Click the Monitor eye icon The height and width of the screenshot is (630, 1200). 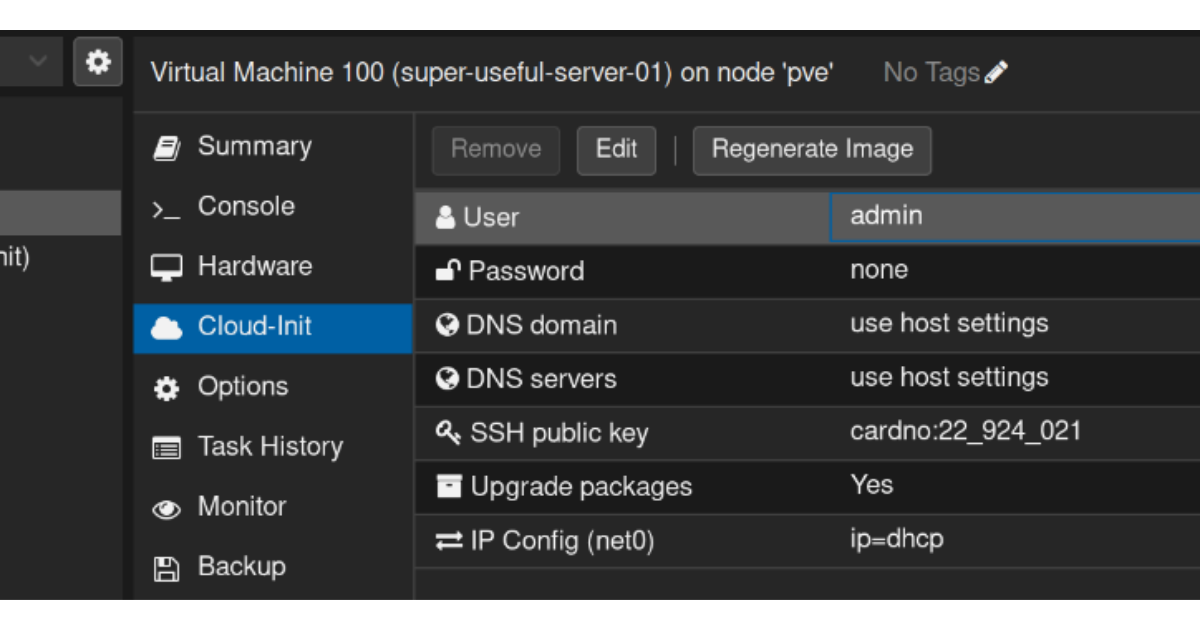tap(166, 509)
